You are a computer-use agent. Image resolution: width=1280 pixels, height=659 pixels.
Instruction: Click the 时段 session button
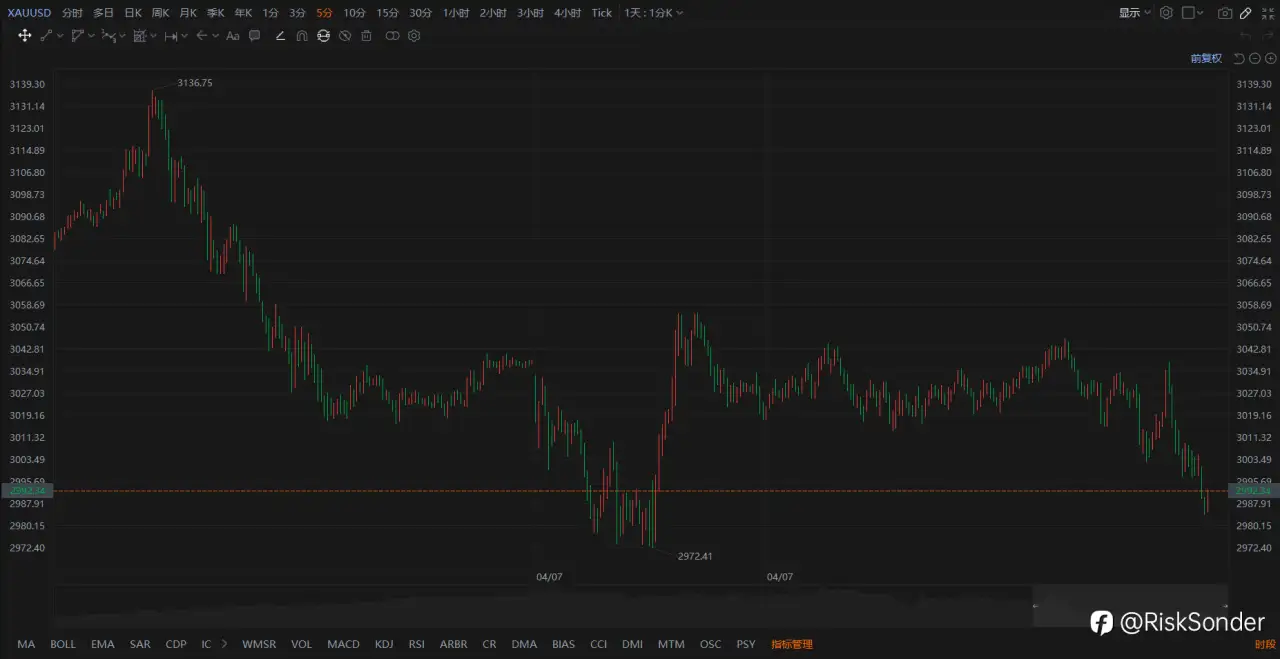pos(1265,645)
